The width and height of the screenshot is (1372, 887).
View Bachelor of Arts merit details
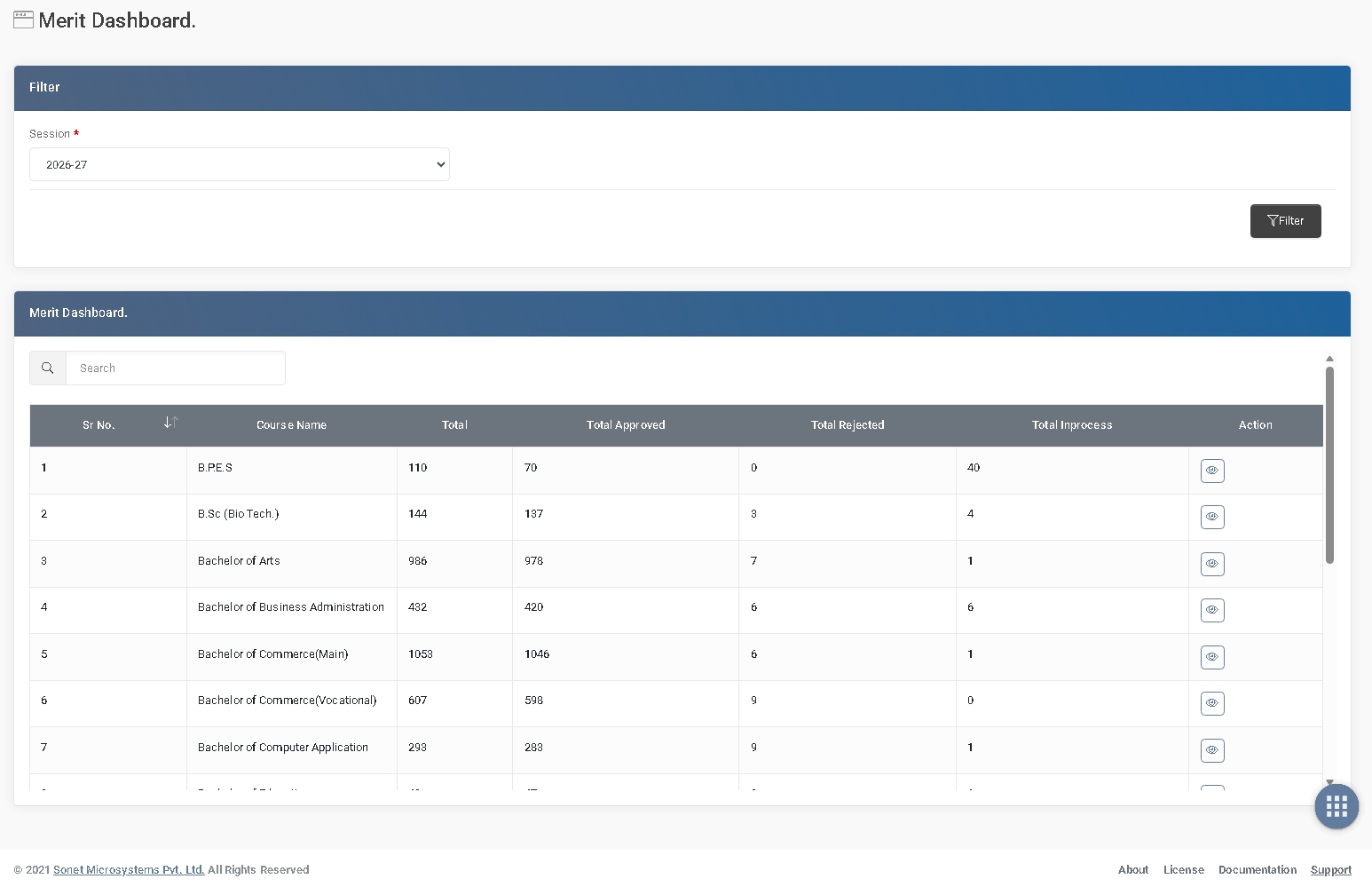pos(1212,564)
